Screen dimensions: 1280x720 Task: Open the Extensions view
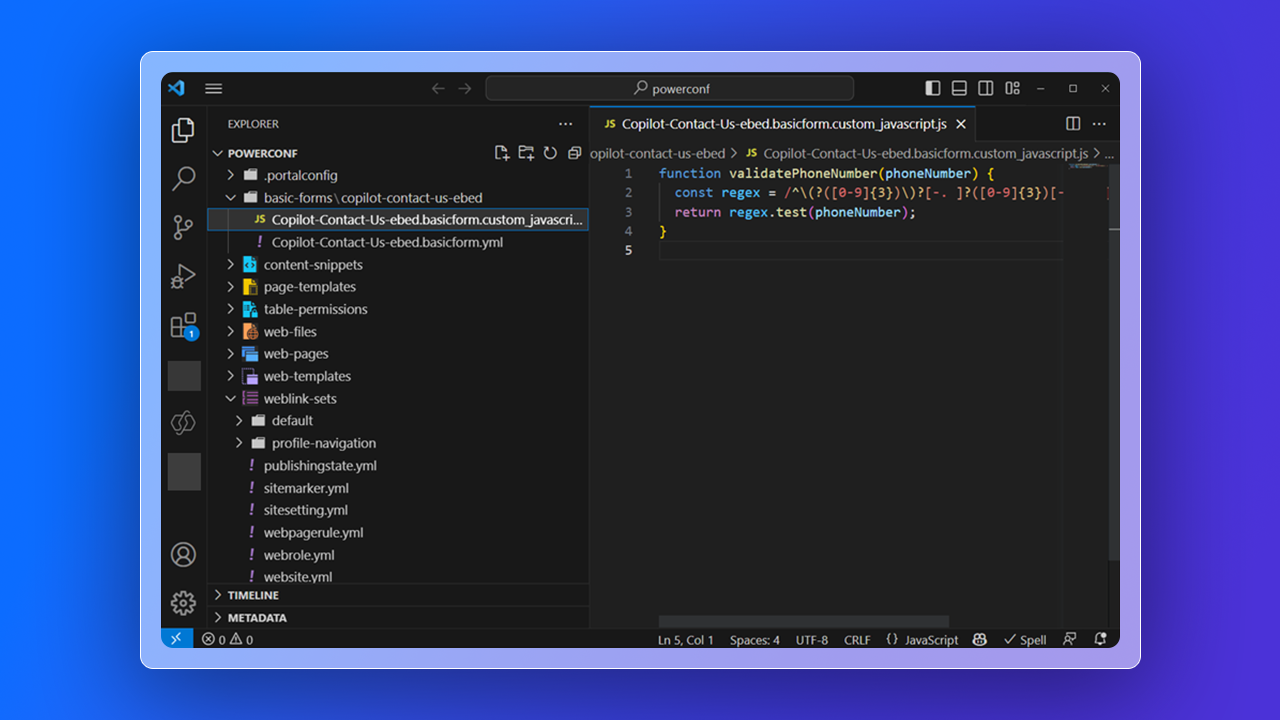pyautogui.click(x=183, y=325)
